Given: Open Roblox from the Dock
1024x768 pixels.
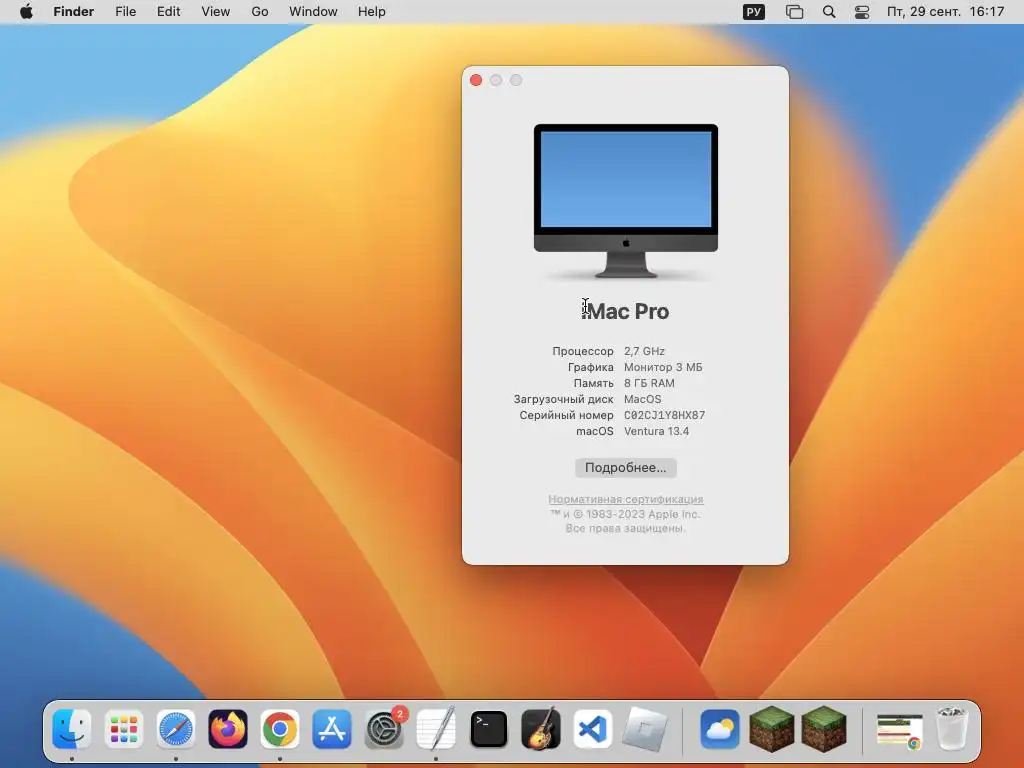Looking at the screenshot, I should [x=645, y=729].
